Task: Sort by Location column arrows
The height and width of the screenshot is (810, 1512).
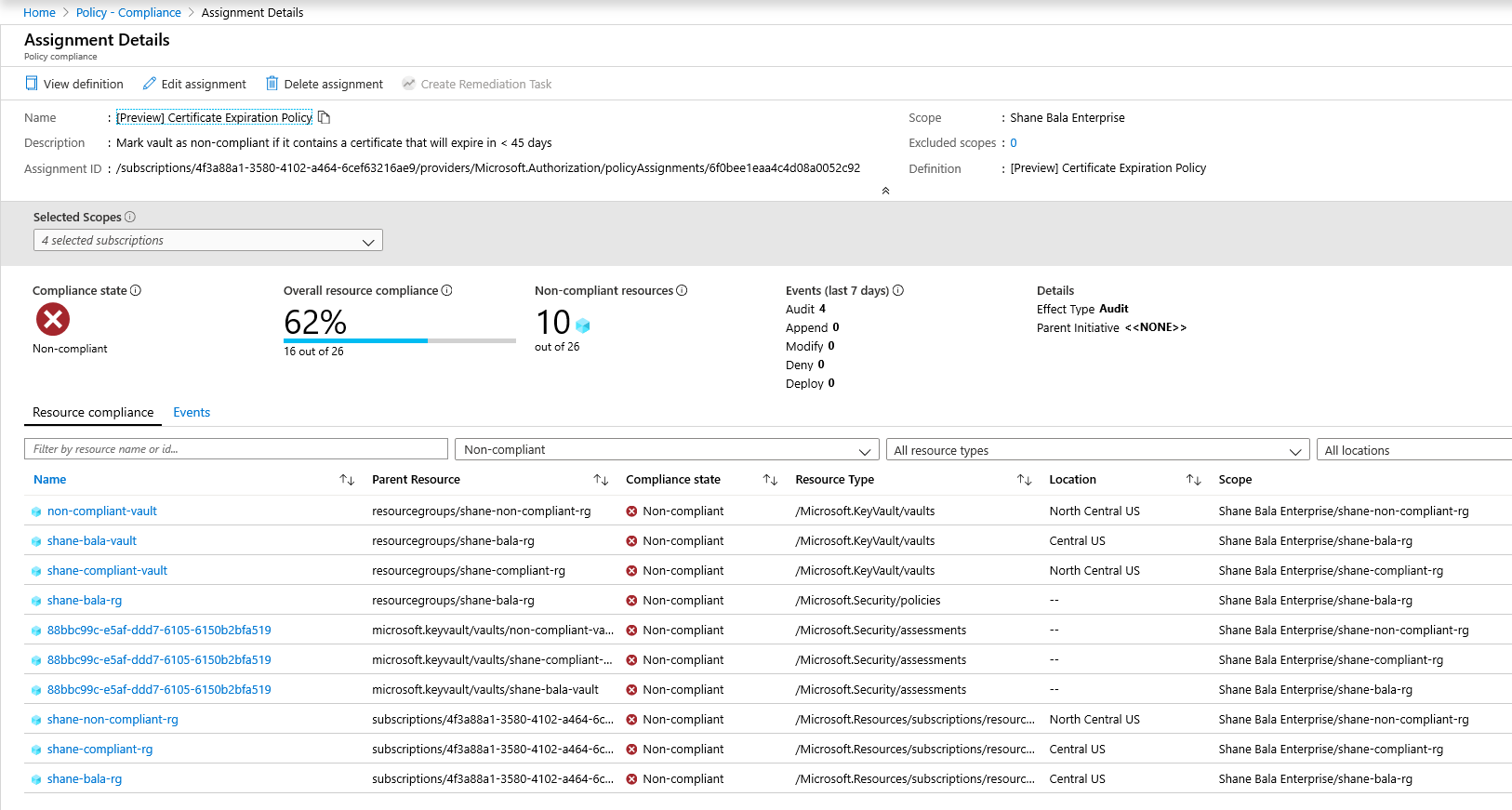Action: [x=1193, y=480]
